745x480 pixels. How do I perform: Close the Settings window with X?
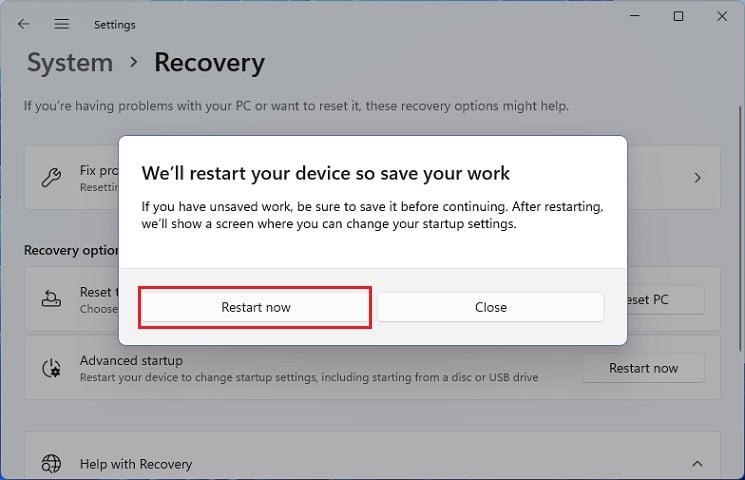(x=722, y=16)
